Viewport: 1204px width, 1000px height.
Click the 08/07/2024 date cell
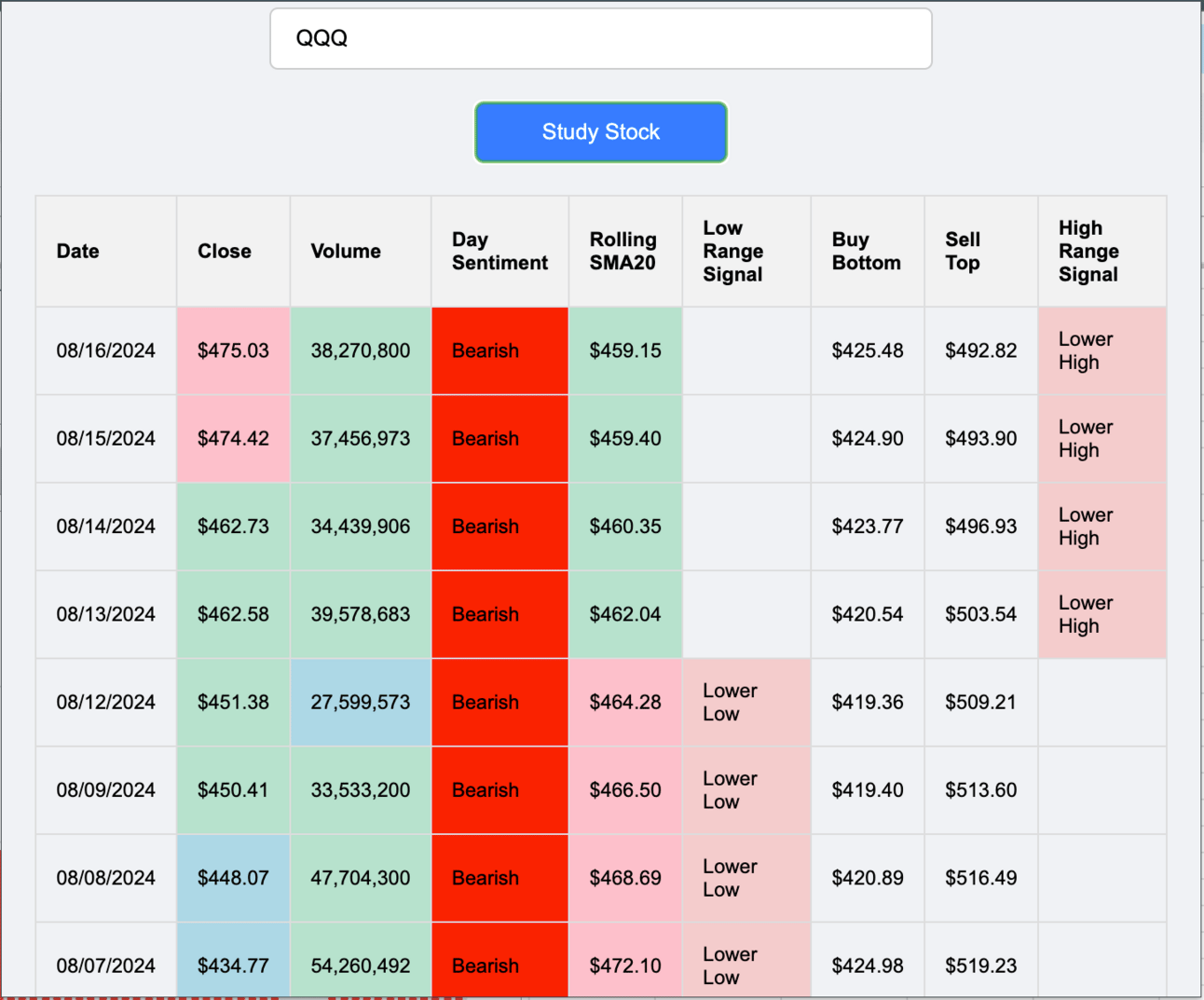coord(106,962)
